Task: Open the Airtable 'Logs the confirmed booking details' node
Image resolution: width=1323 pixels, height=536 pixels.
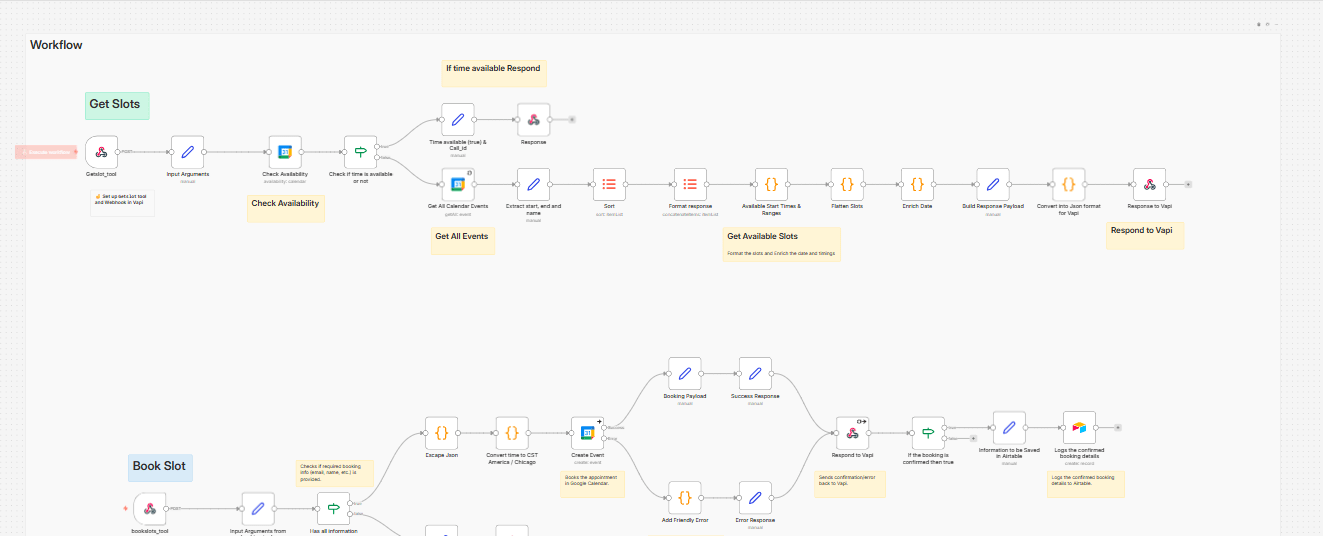Action: [x=1079, y=428]
